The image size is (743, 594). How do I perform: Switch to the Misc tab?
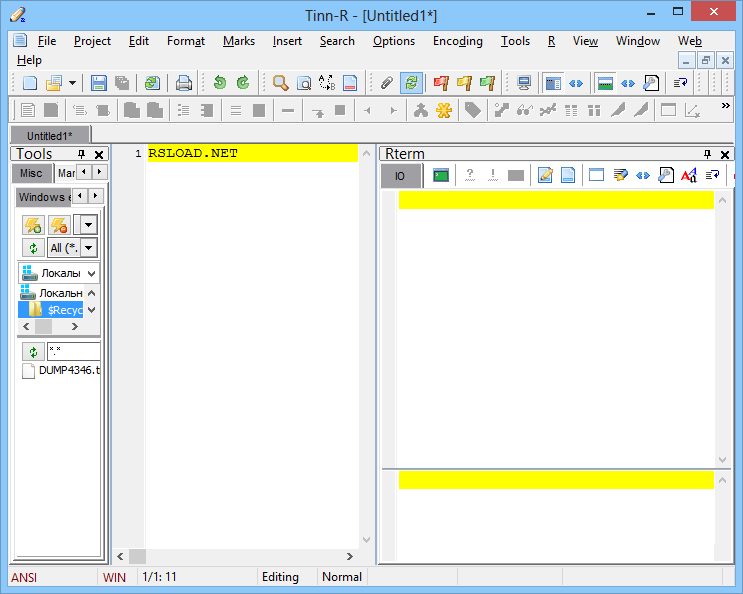(x=31, y=173)
